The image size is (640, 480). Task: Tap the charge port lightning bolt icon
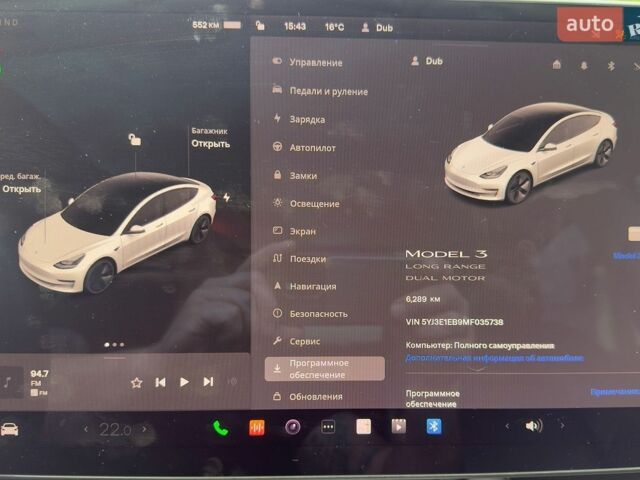point(227,198)
